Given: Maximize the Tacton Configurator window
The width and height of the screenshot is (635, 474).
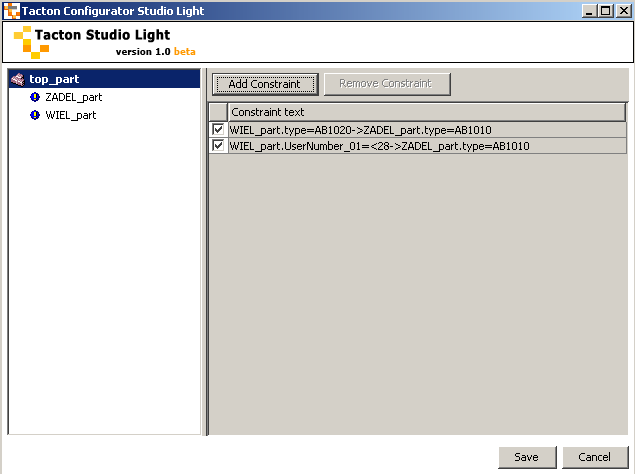Looking at the screenshot, I should click(606, 11).
